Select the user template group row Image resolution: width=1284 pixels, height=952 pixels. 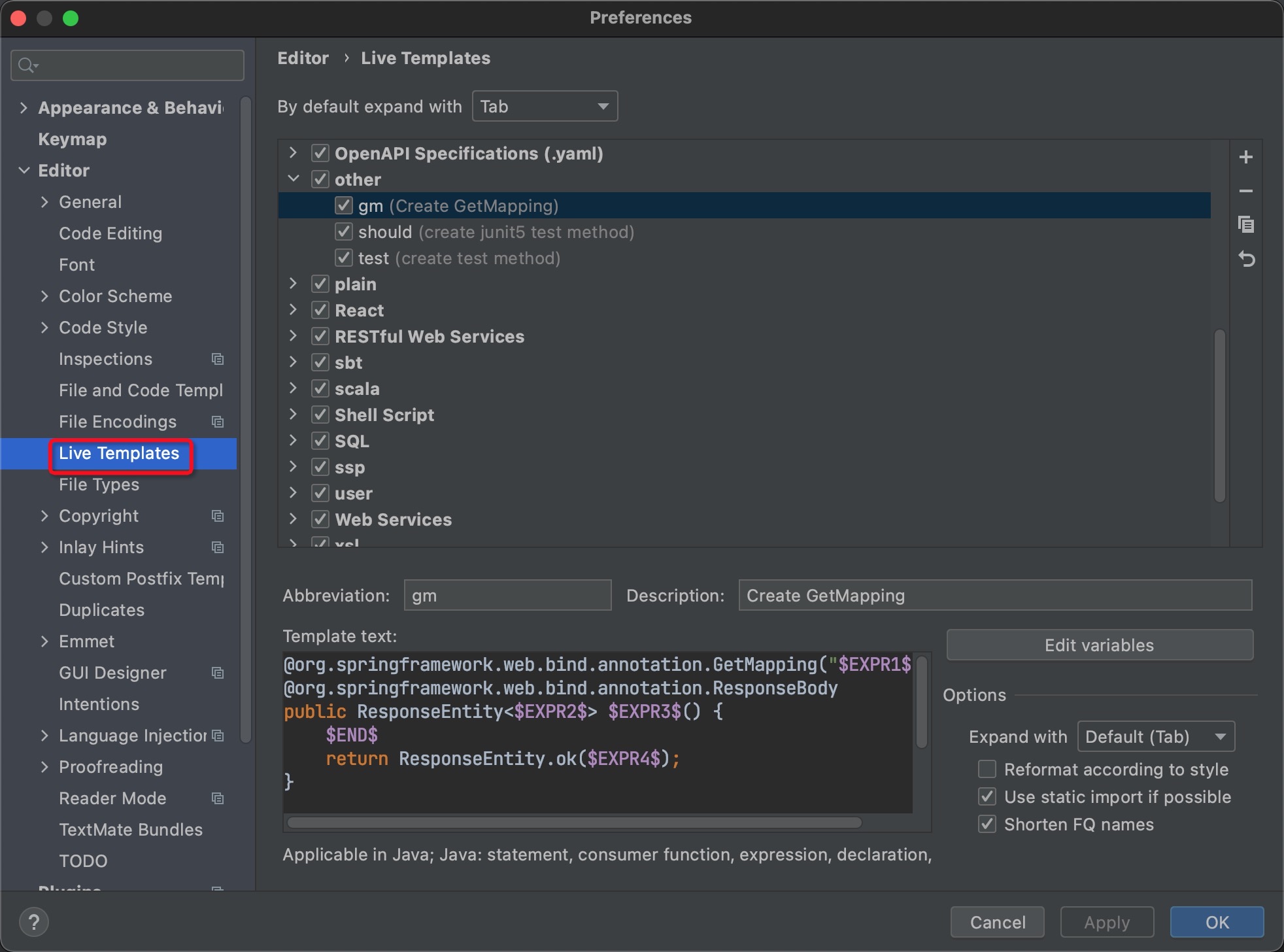click(x=744, y=493)
